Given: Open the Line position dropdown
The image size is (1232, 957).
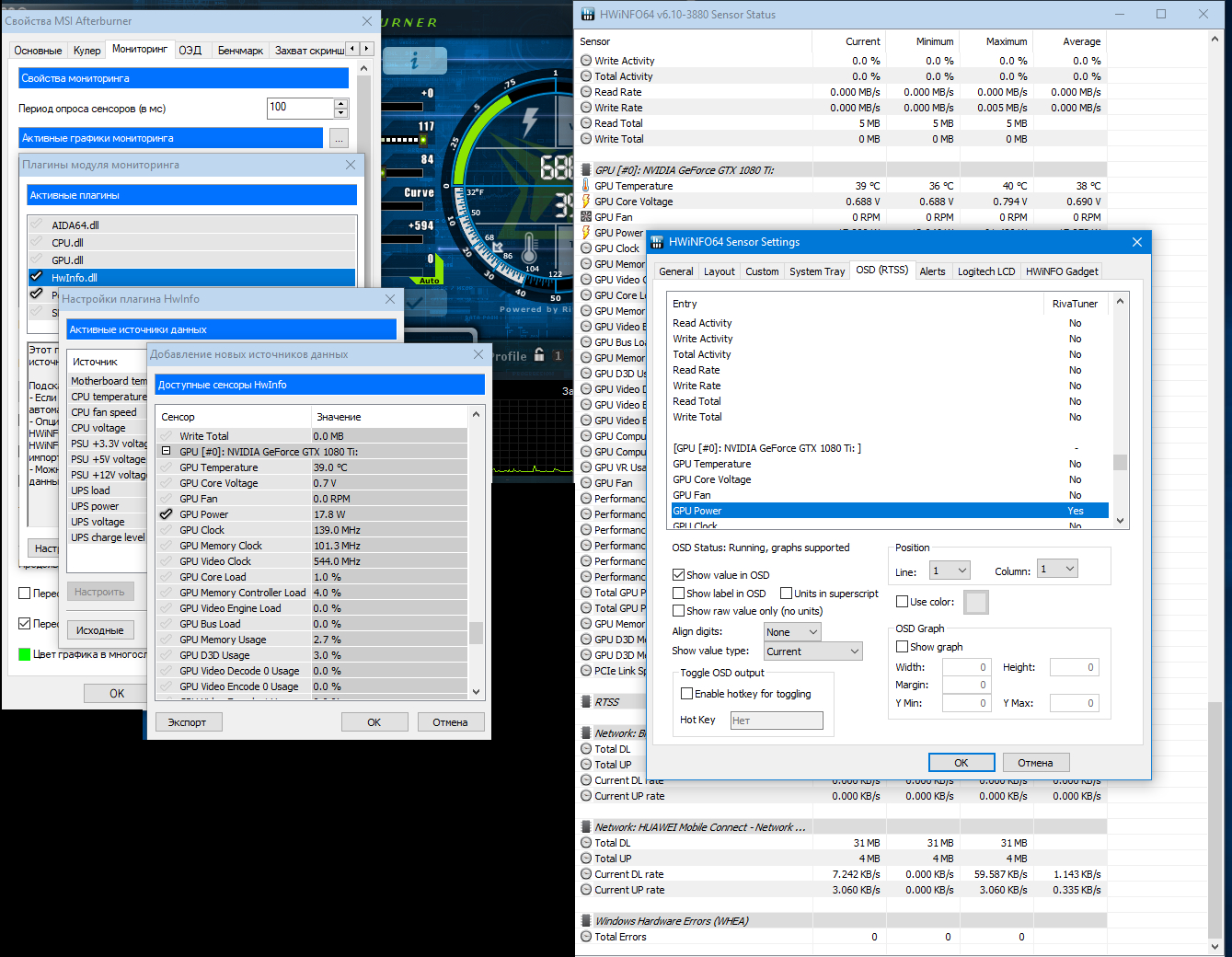Looking at the screenshot, I should pos(950,571).
